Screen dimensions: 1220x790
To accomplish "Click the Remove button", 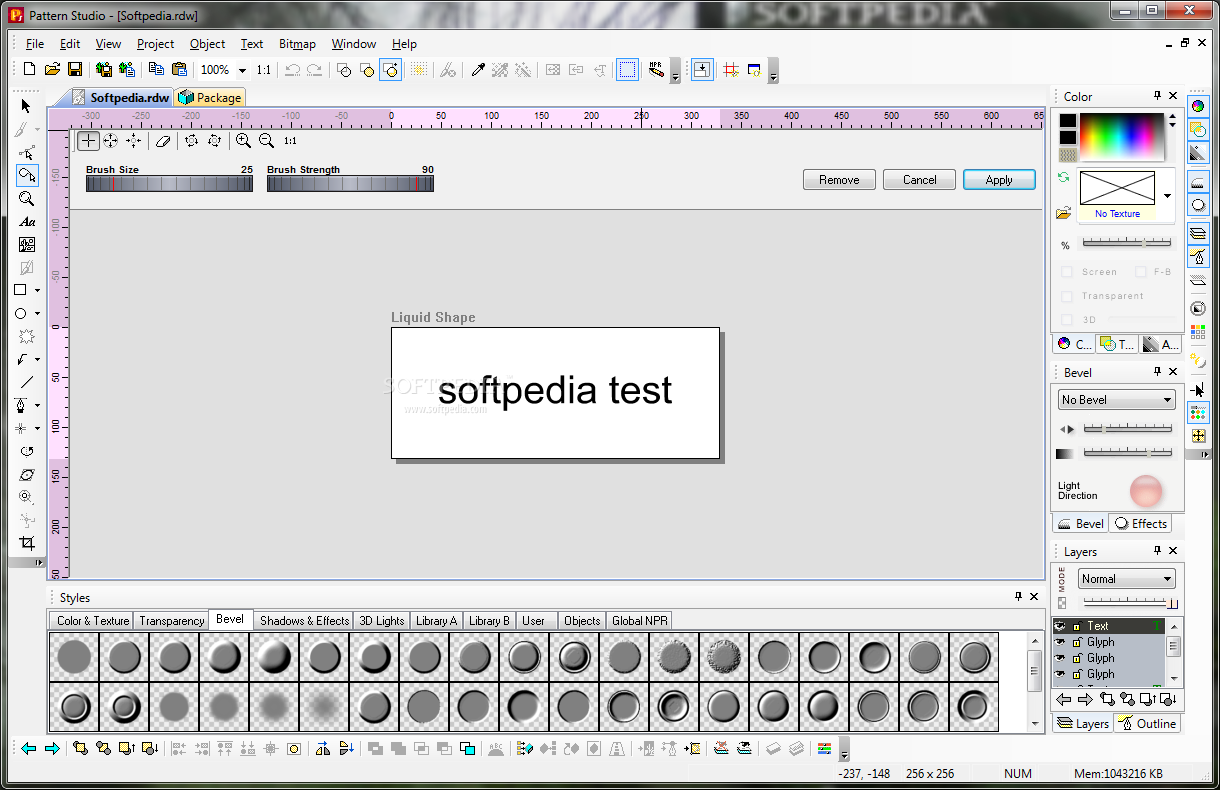I will click(x=839, y=180).
